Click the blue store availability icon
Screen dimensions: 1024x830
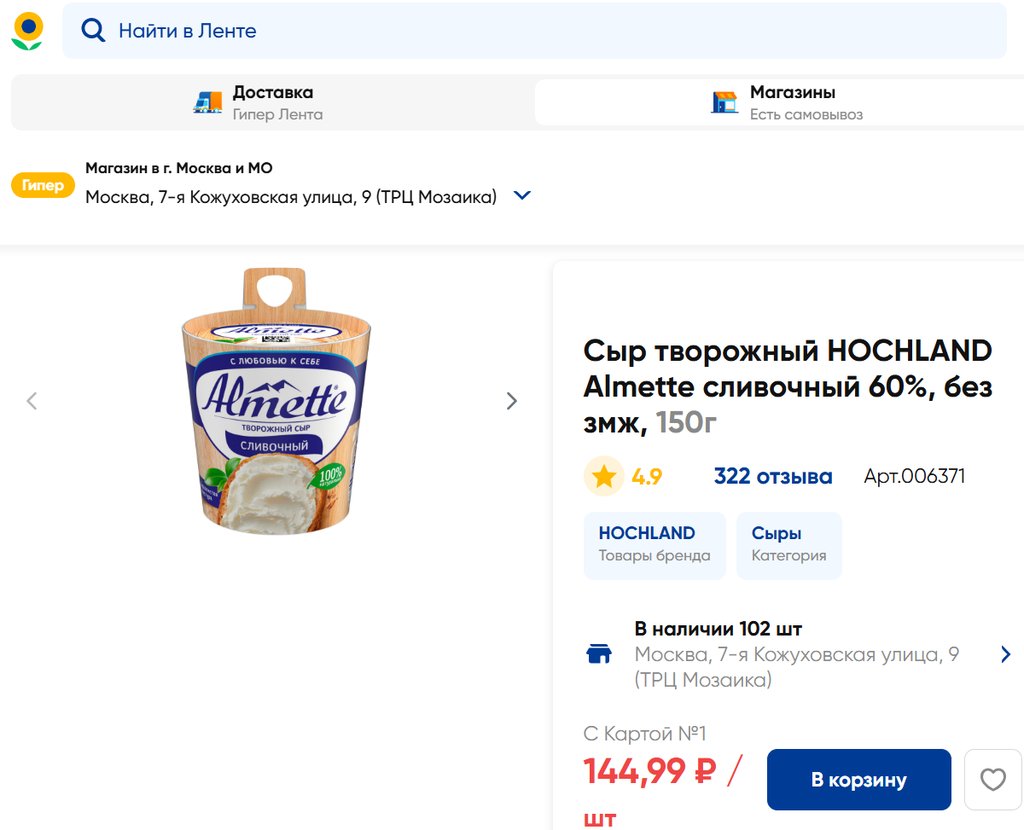[x=599, y=654]
